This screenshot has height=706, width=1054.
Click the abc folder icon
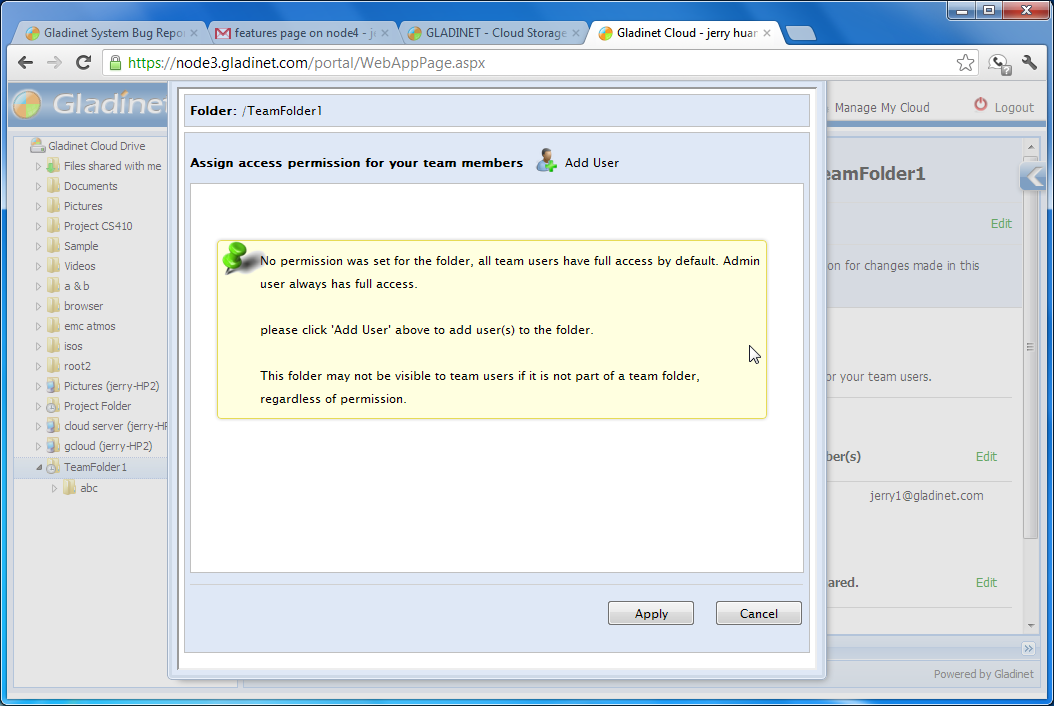click(x=69, y=487)
